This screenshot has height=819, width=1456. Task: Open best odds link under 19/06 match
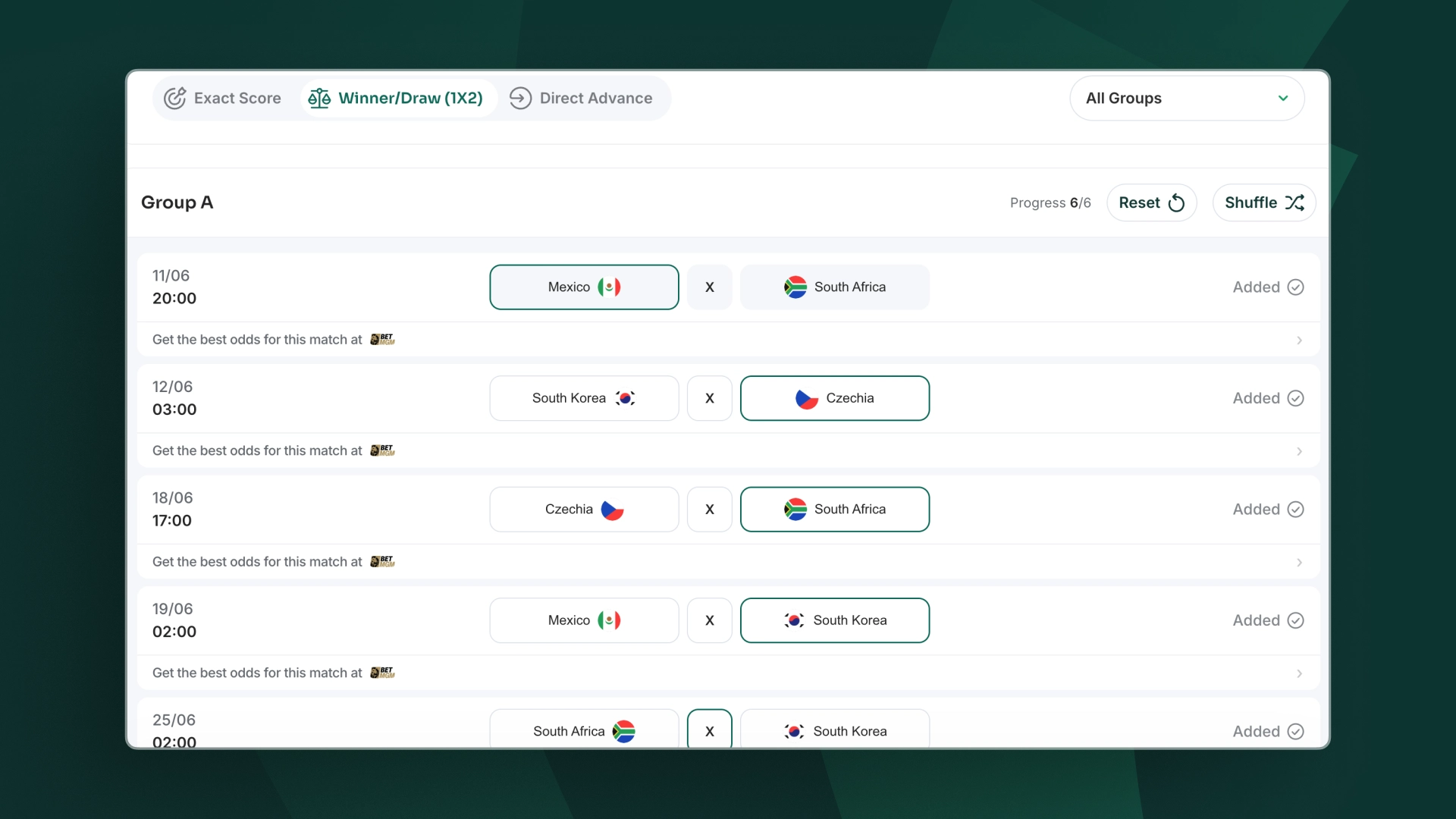click(x=728, y=673)
